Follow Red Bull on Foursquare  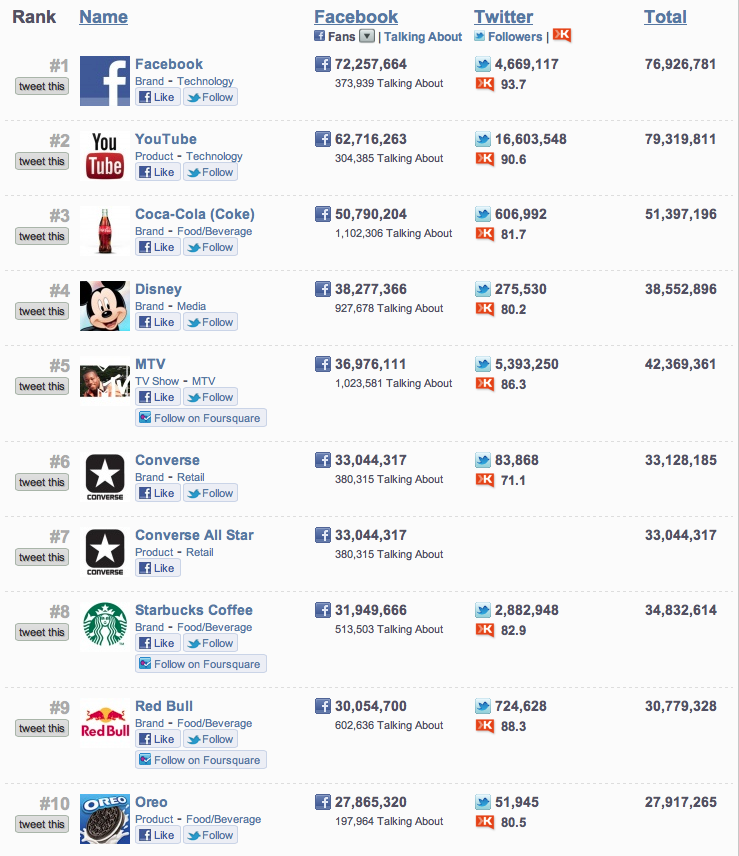point(200,759)
